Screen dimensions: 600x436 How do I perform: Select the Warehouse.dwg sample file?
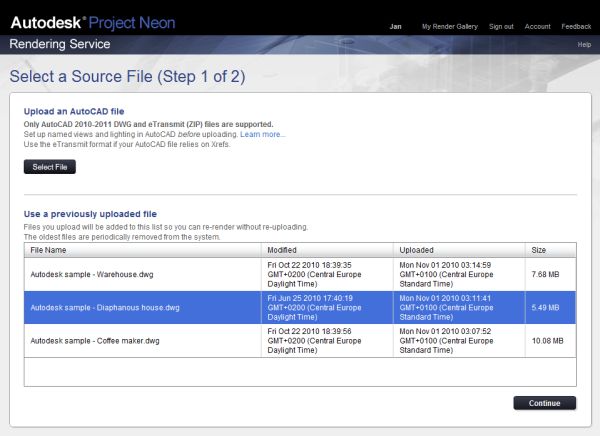click(x=94, y=274)
